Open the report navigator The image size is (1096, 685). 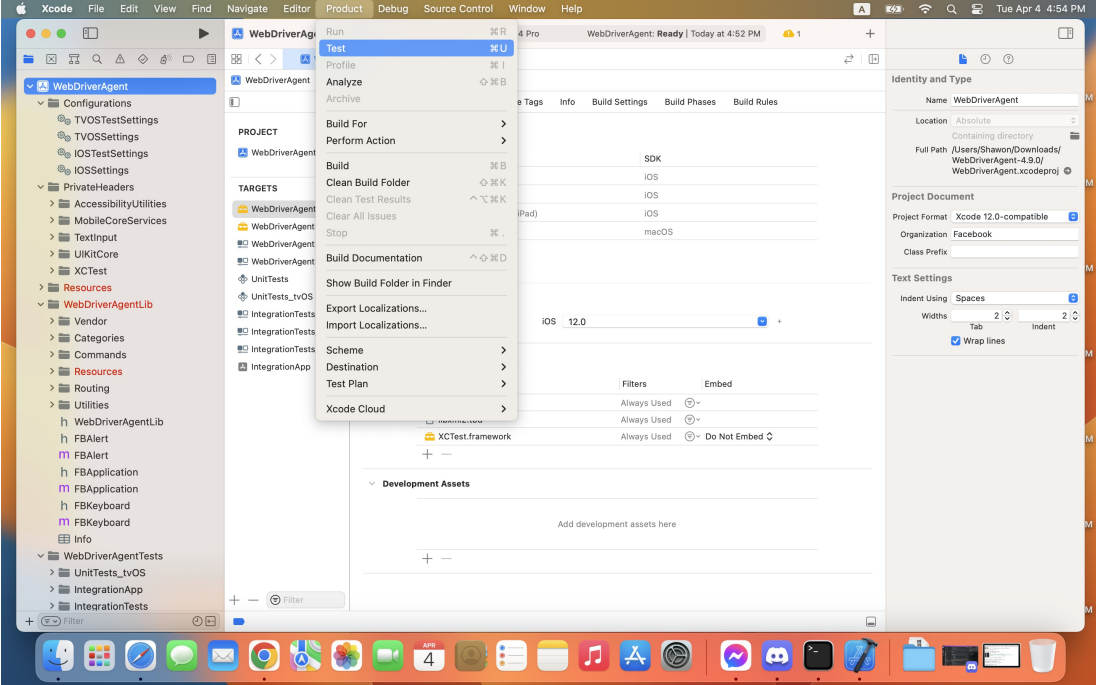pos(211,59)
